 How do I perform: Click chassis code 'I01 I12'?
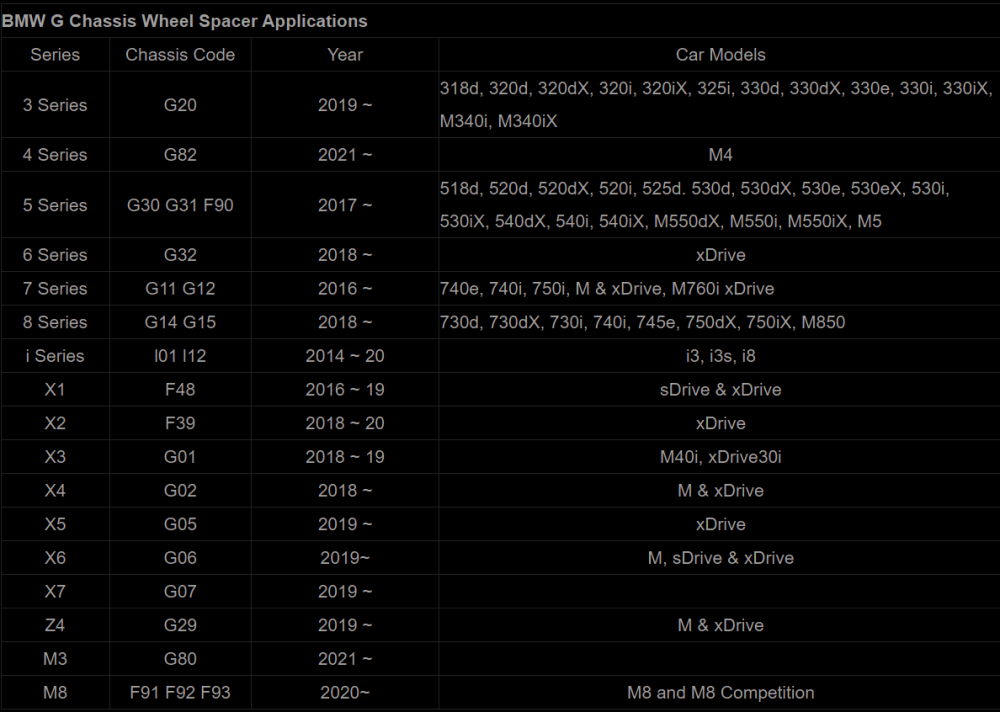click(x=180, y=355)
